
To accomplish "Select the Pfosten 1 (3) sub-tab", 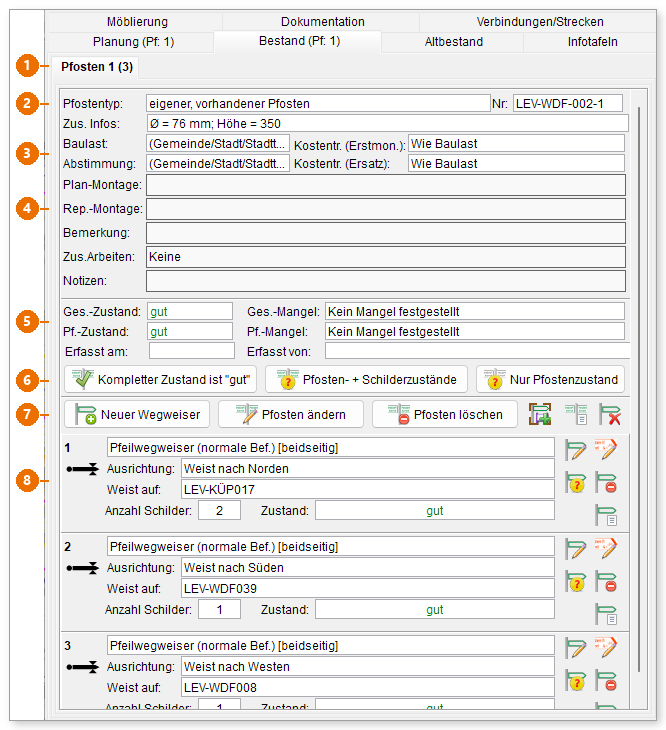I will [x=97, y=67].
